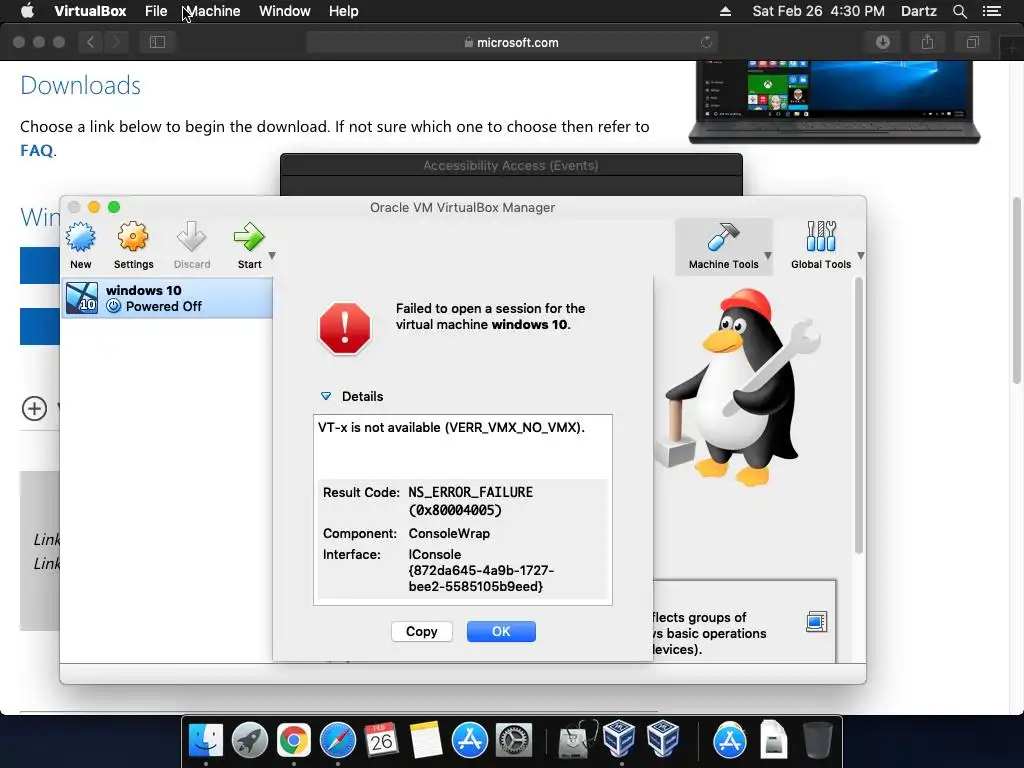
Task: Click the New machine icon
Action: (80, 237)
